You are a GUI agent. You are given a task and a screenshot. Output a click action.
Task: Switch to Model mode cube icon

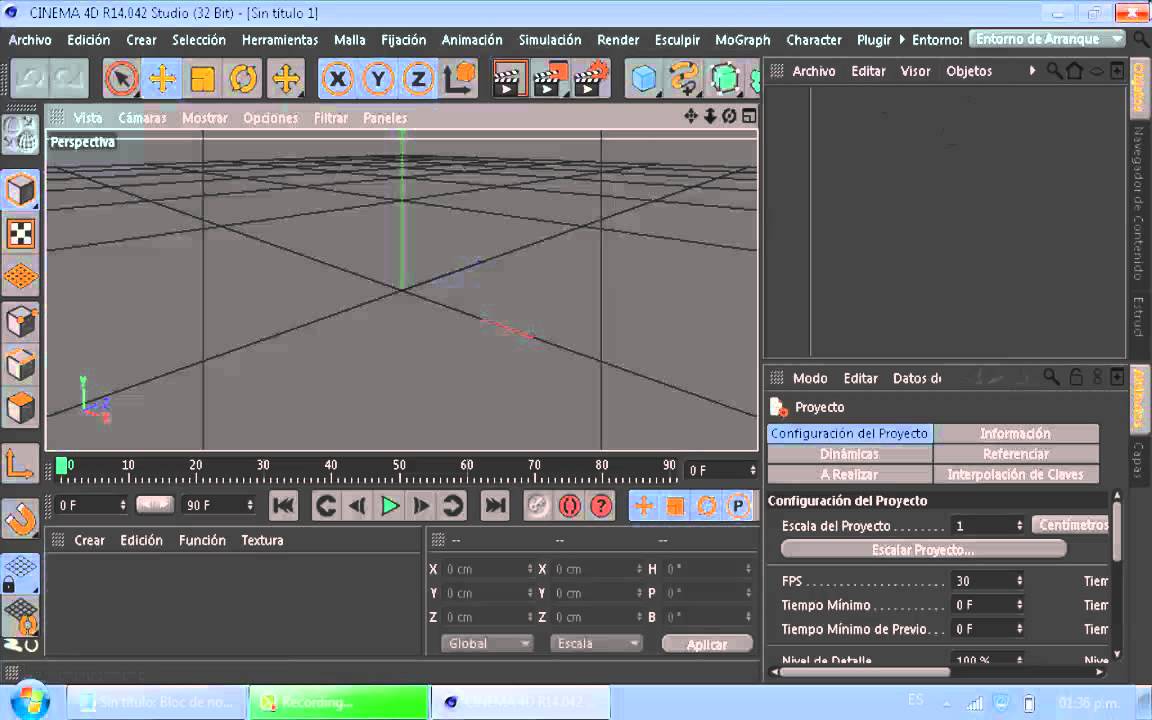(x=21, y=190)
